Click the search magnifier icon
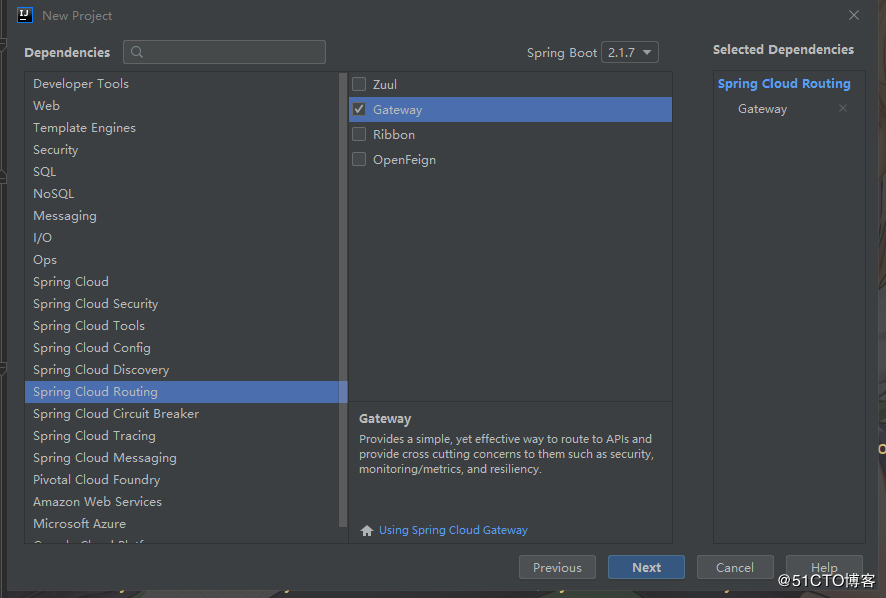886x598 pixels. (x=137, y=52)
